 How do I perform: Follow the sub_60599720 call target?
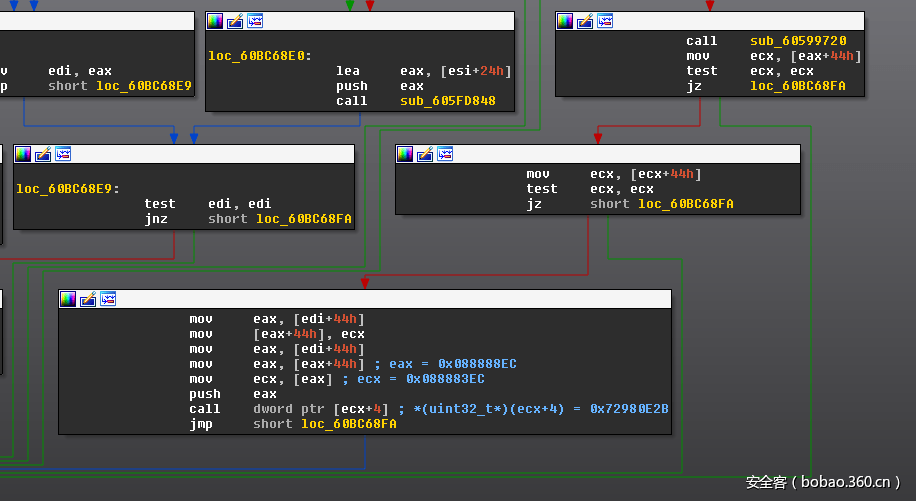pos(798,41)
